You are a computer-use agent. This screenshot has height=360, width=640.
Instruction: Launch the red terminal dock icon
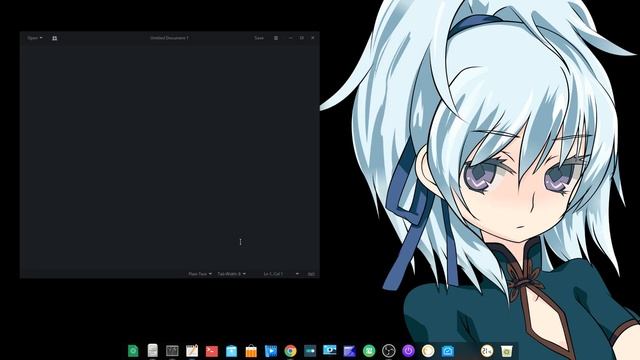(x=211, y=351)
